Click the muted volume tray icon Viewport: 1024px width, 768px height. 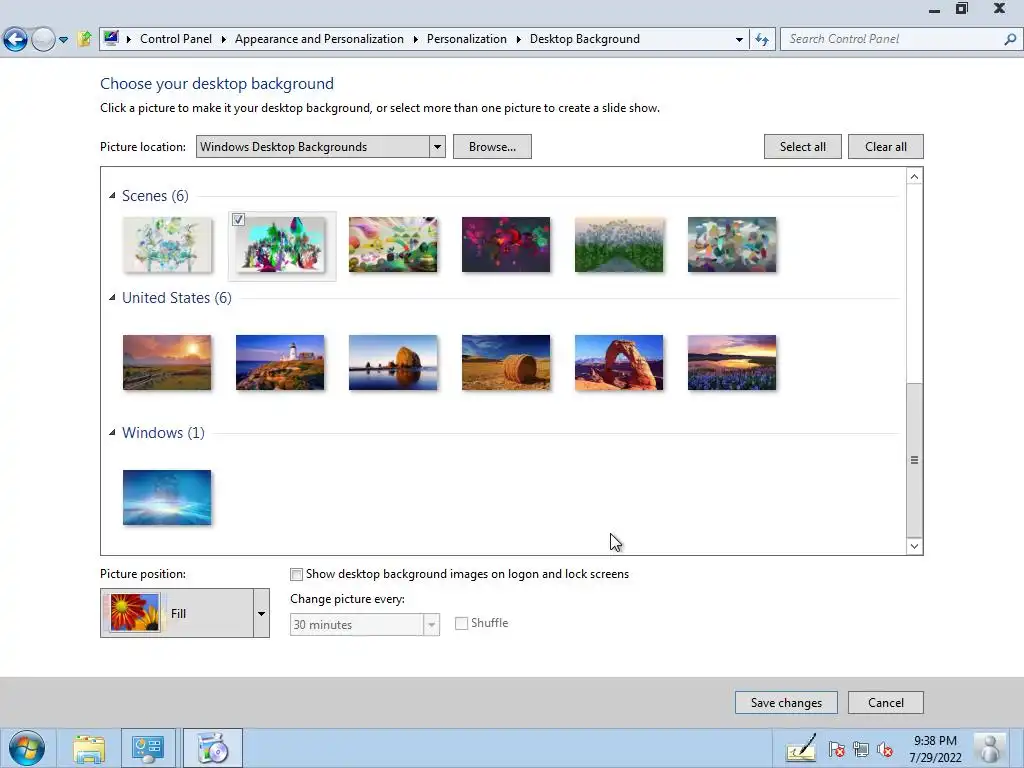click(885, 749)
